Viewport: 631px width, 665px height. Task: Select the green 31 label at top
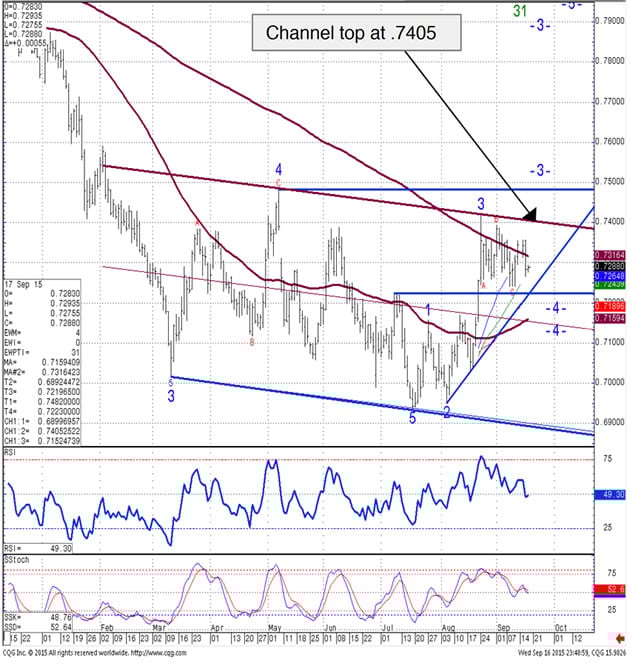520,9
